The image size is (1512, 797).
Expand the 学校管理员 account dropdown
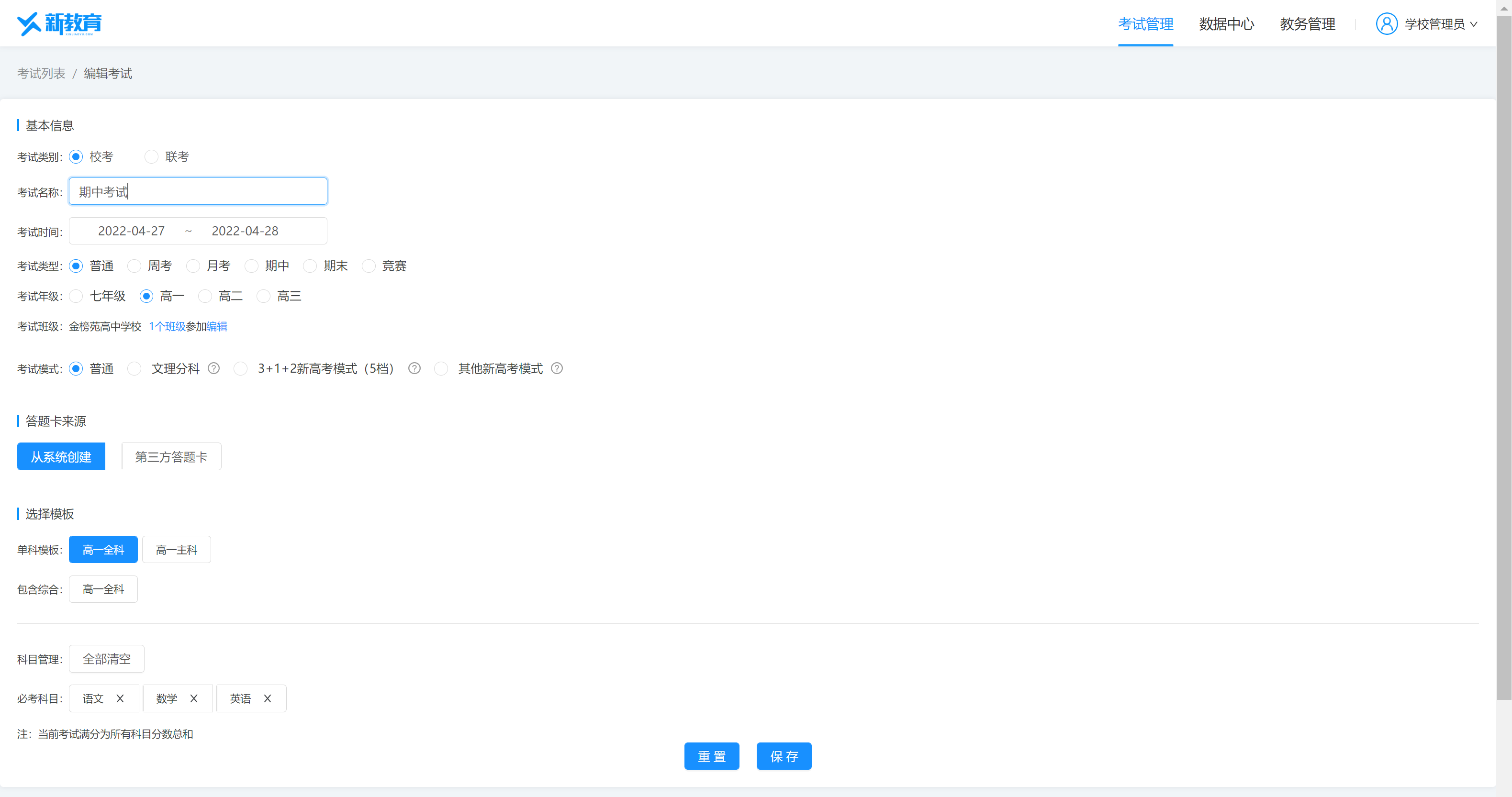[x=1473, y=24]
